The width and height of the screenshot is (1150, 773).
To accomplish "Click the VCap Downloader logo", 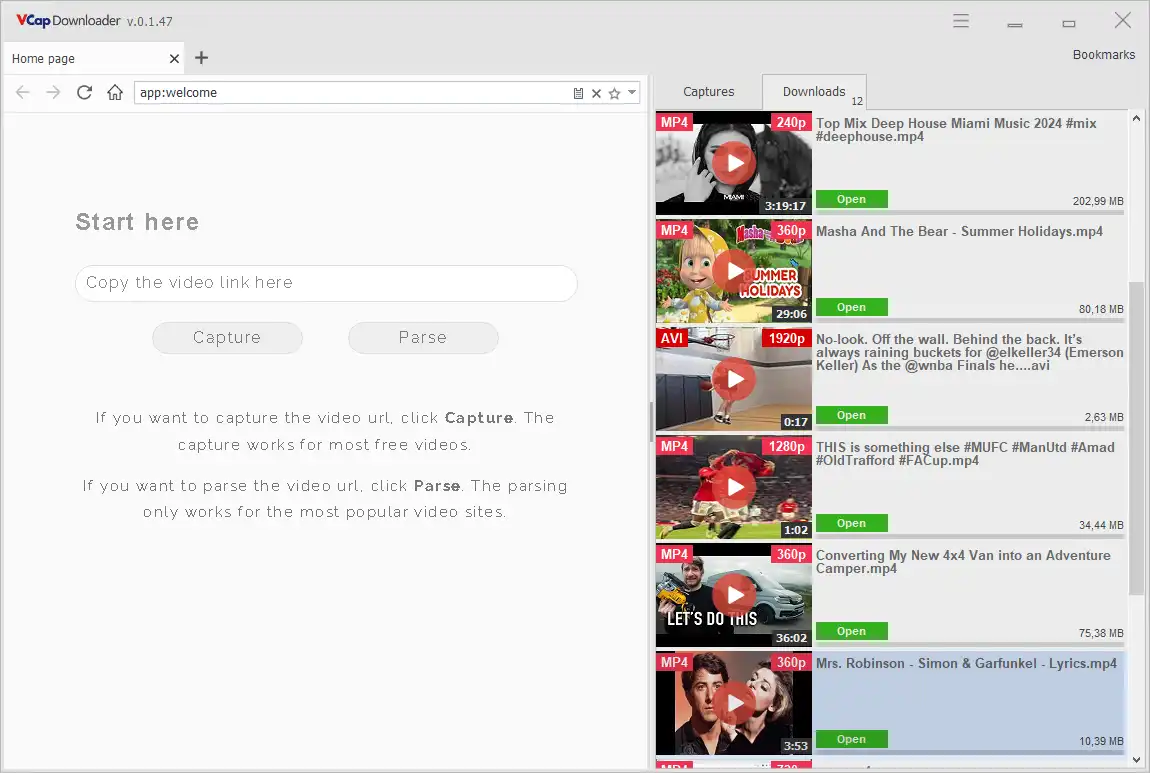I will [x=68, y=21].
